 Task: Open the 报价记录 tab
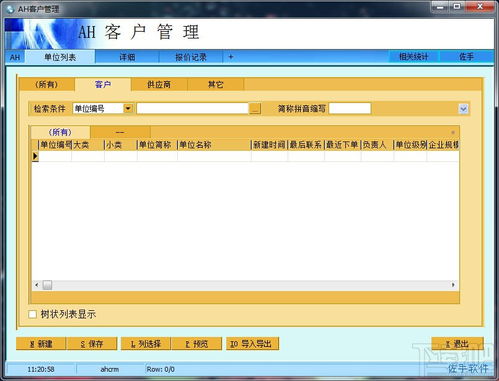click(191, 57)
